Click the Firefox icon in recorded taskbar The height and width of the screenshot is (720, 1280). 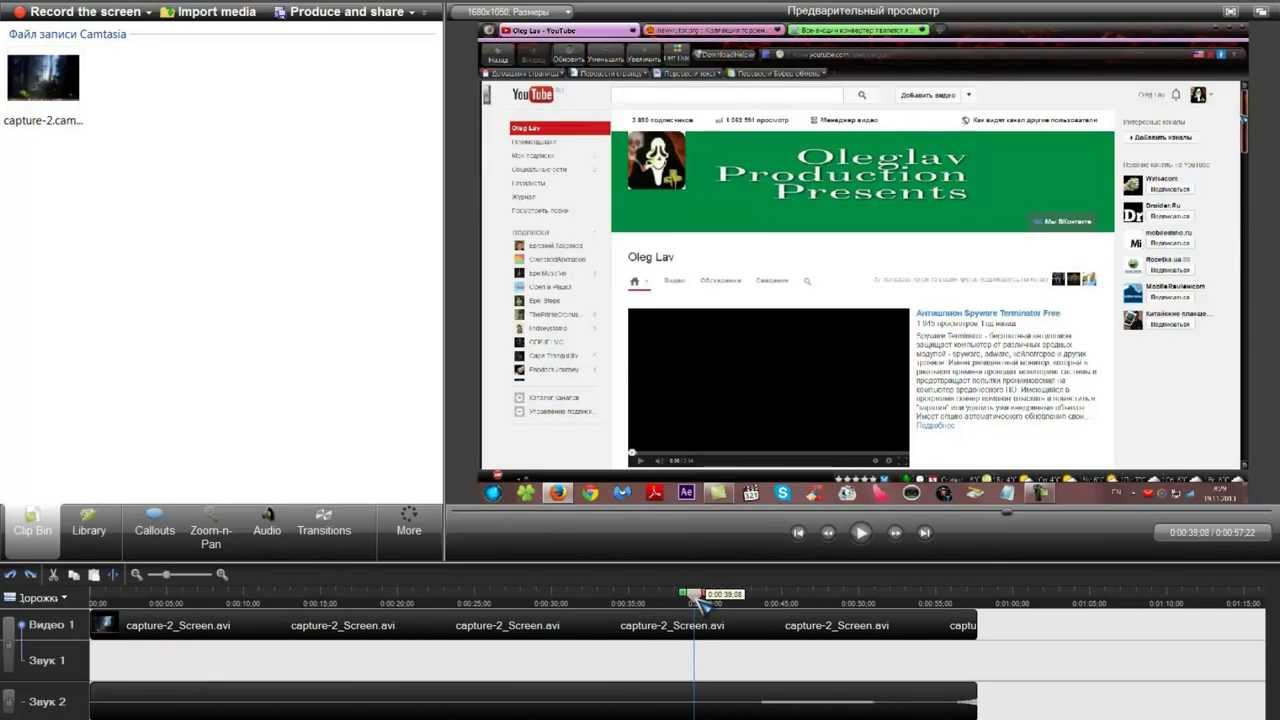click(x=557, y=493)
